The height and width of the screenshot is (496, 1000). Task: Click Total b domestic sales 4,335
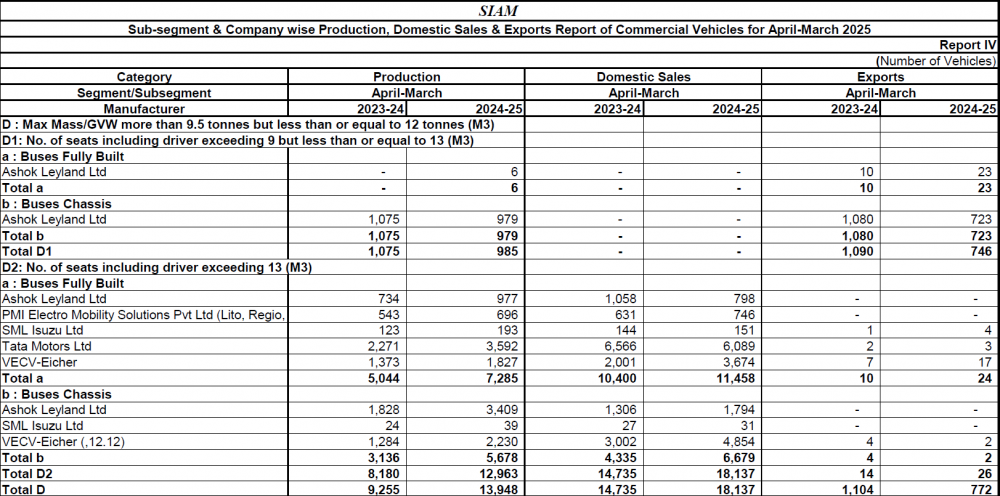tap(621, 458)
